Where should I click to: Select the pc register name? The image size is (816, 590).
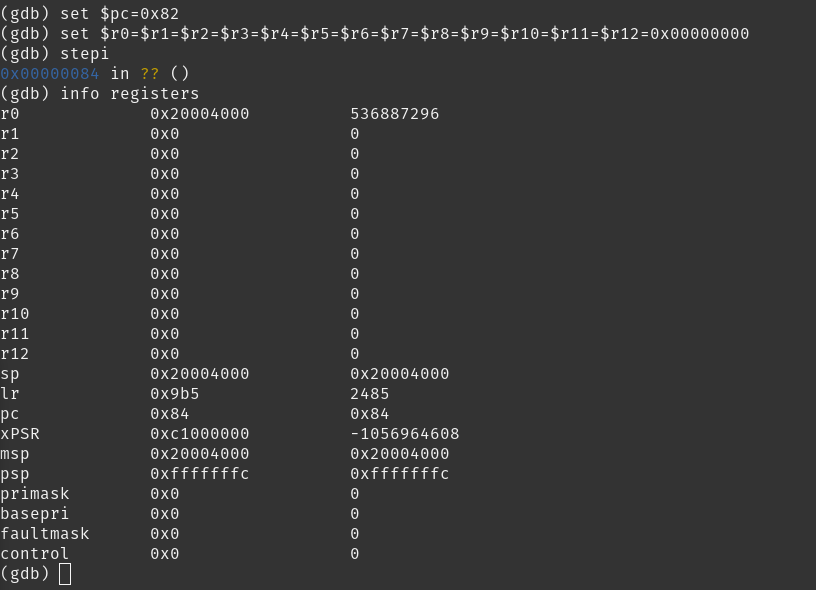(10, 414)
